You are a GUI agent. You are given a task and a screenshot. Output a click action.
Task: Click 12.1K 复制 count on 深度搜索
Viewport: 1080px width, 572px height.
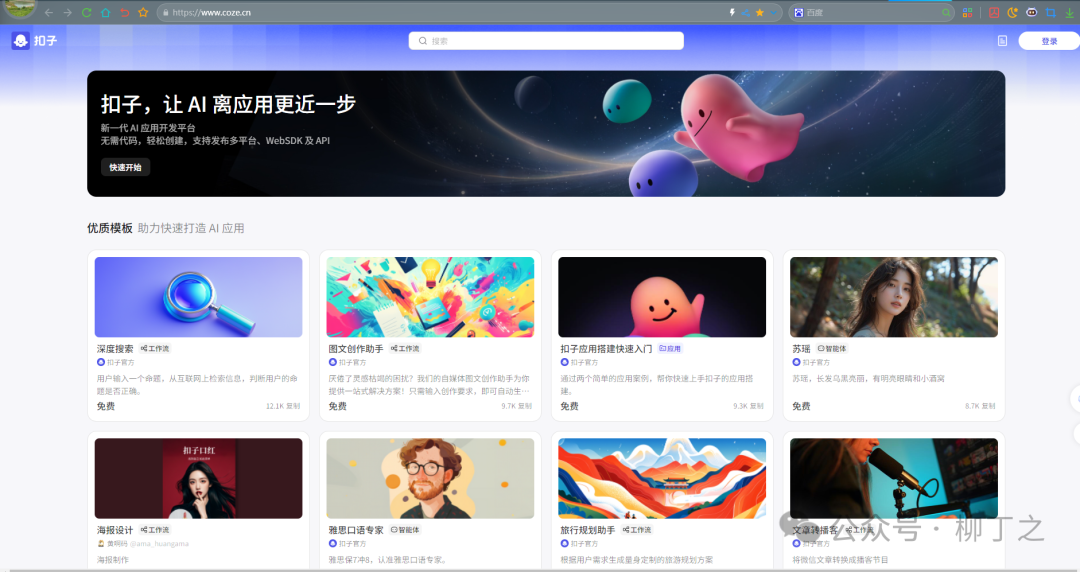click(x=283, y=406)
